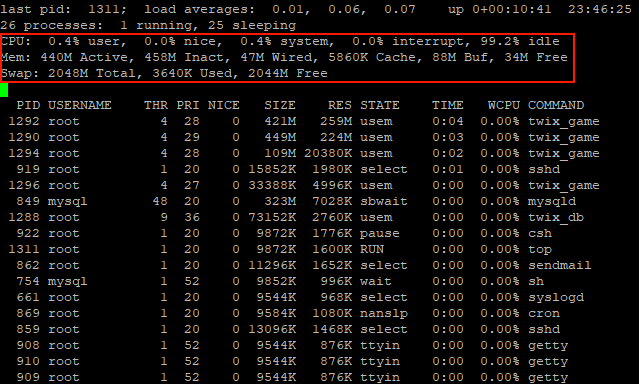This screenshot has height=384, width=639.
Task: Click the 0:02 time value
Action: coord(448,153)
